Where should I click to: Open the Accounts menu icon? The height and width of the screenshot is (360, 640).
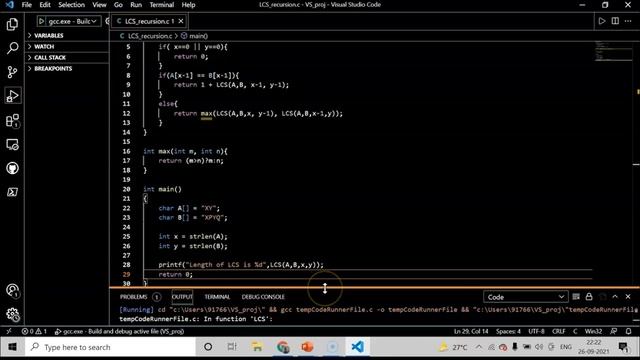(x=12, y=290)
